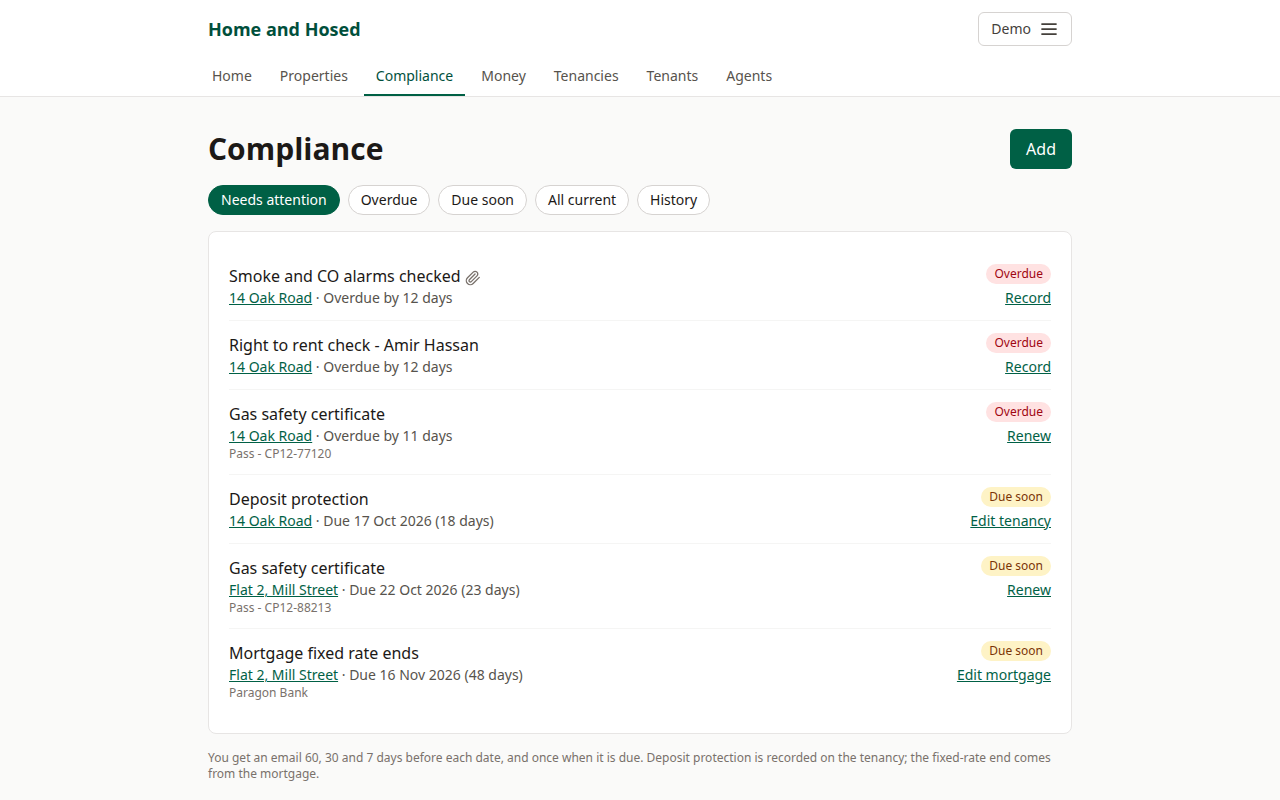Image resolution: width=1280 pixels, height=800 pixels.
Task: Click the Overdue badge on Right to rent row
Action: [x=1018, y=343]
